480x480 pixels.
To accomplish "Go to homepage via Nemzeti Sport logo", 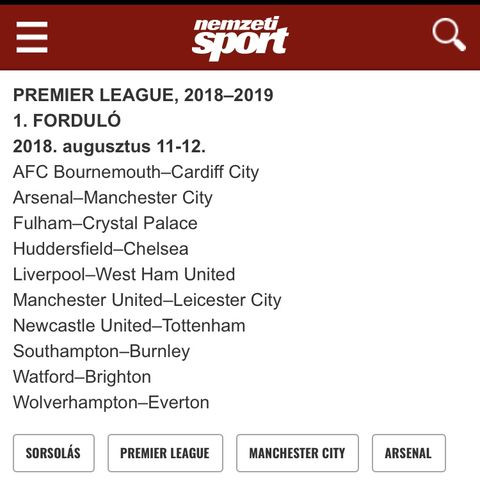I will [x=240, y=38].
